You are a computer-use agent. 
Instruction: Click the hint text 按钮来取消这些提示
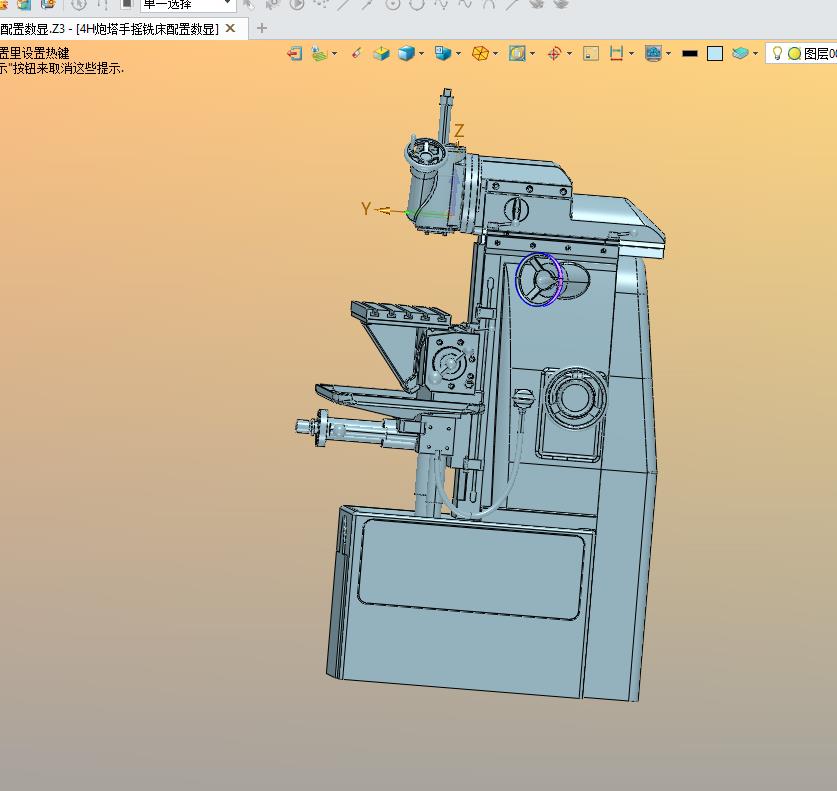pyautogui.click(x=68, y=68)
